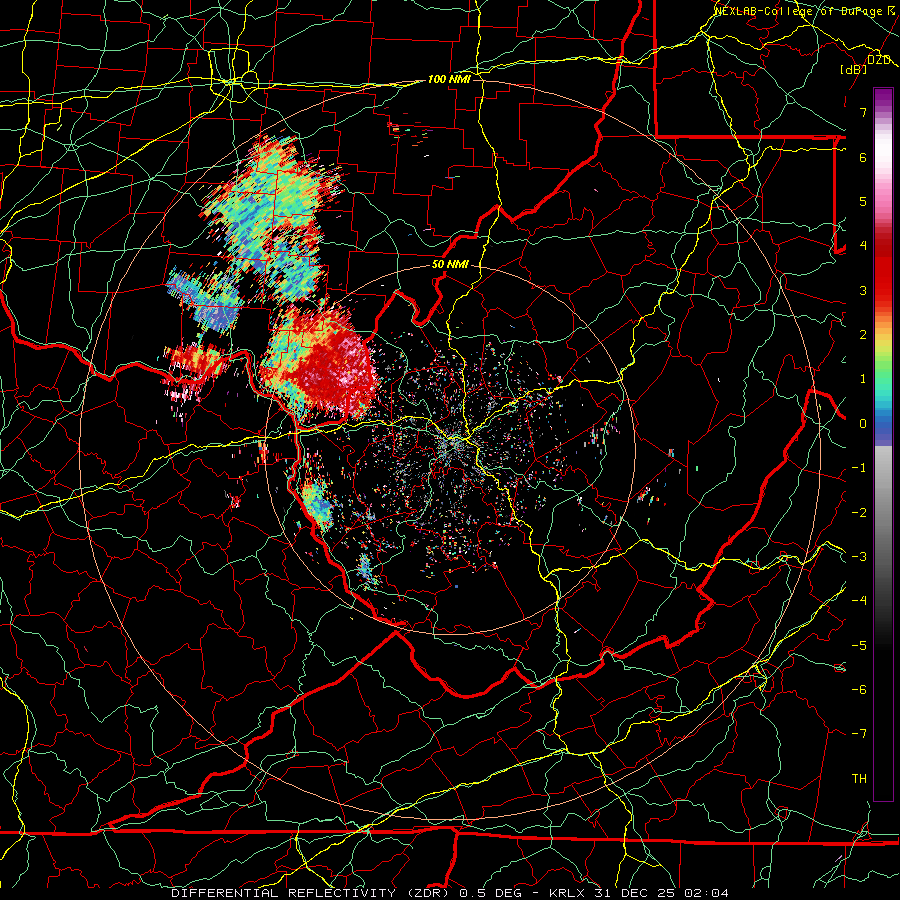Click the 7 value on the dB scale
Image resolution: width=900 pixels, height=900 pixels.
(x=863, y=112)
